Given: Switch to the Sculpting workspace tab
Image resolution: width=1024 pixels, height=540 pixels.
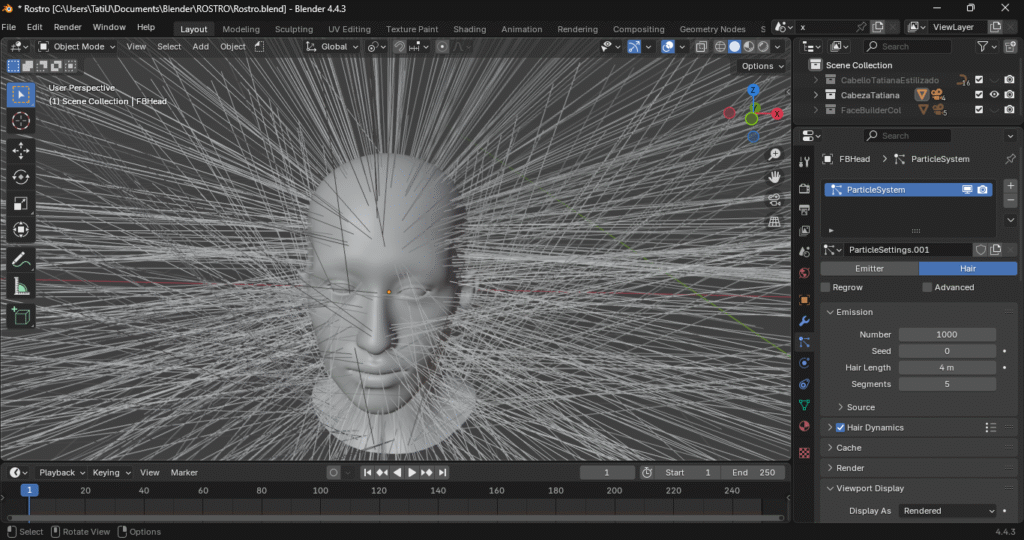Looking at the screenshot, I should coord(293,29).
